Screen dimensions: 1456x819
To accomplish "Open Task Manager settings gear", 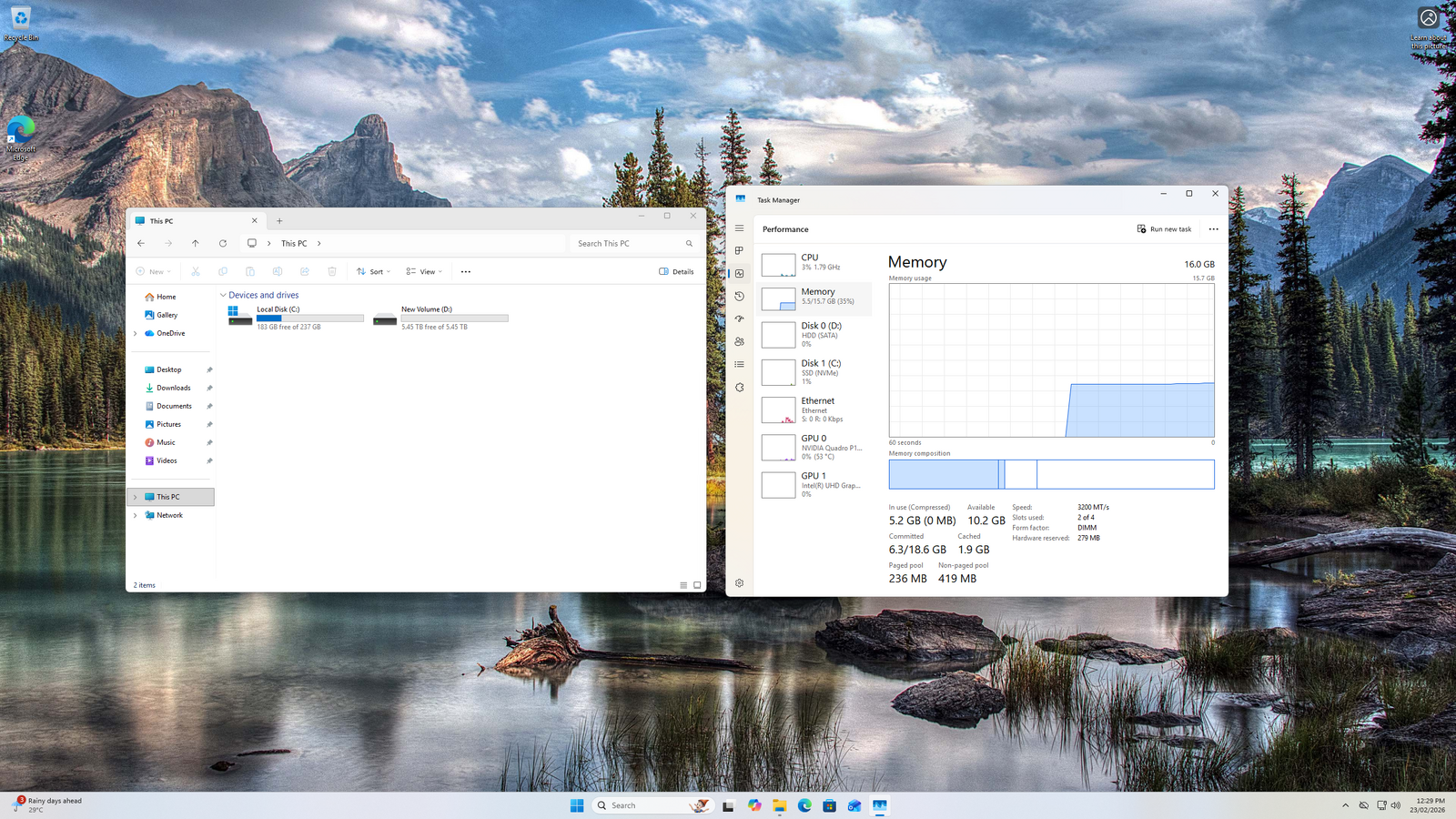I will pyautogui.click(x=739, y=583).
